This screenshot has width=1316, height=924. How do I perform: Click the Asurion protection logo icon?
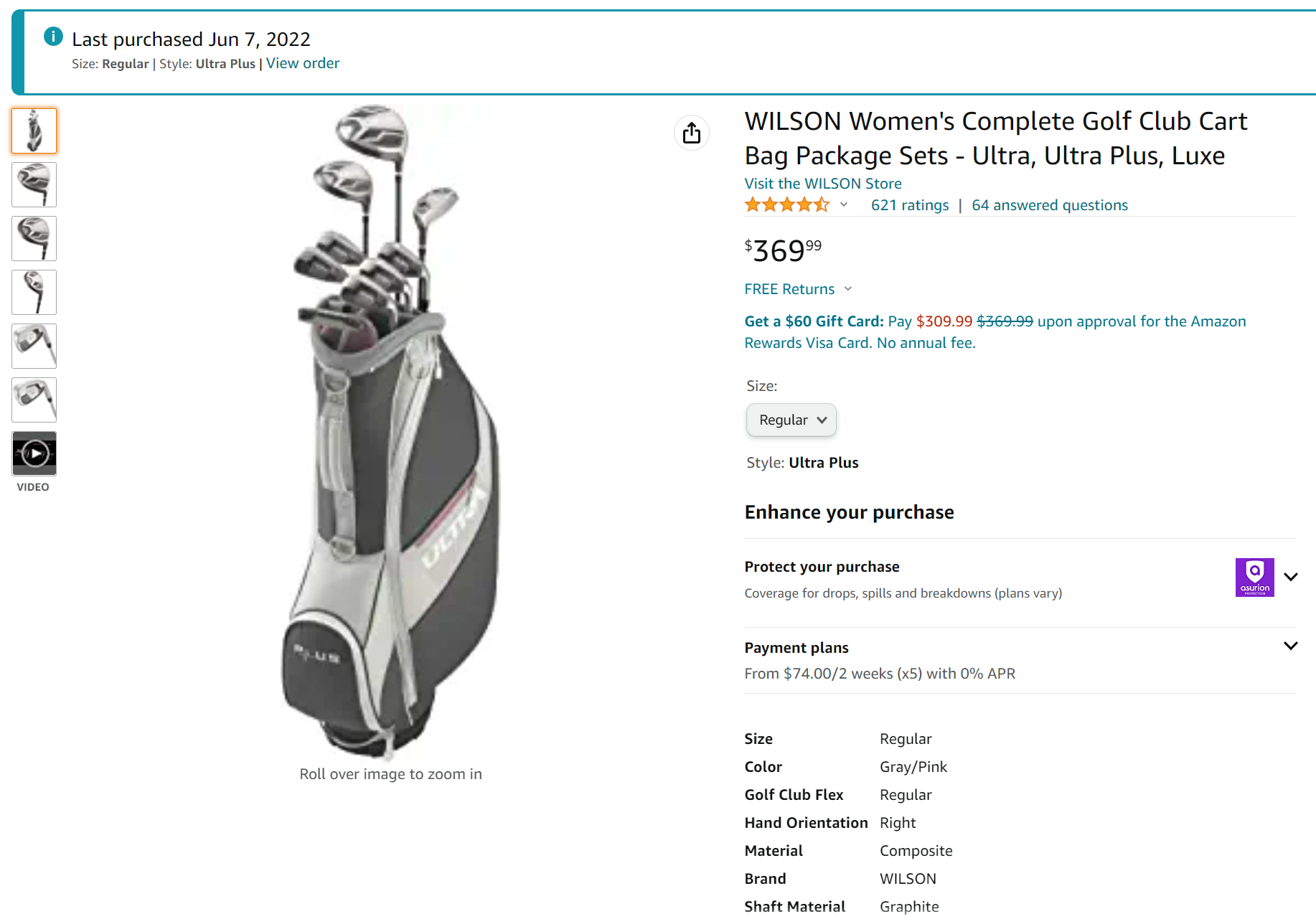pyautogui.click(x=1254, y=577)
